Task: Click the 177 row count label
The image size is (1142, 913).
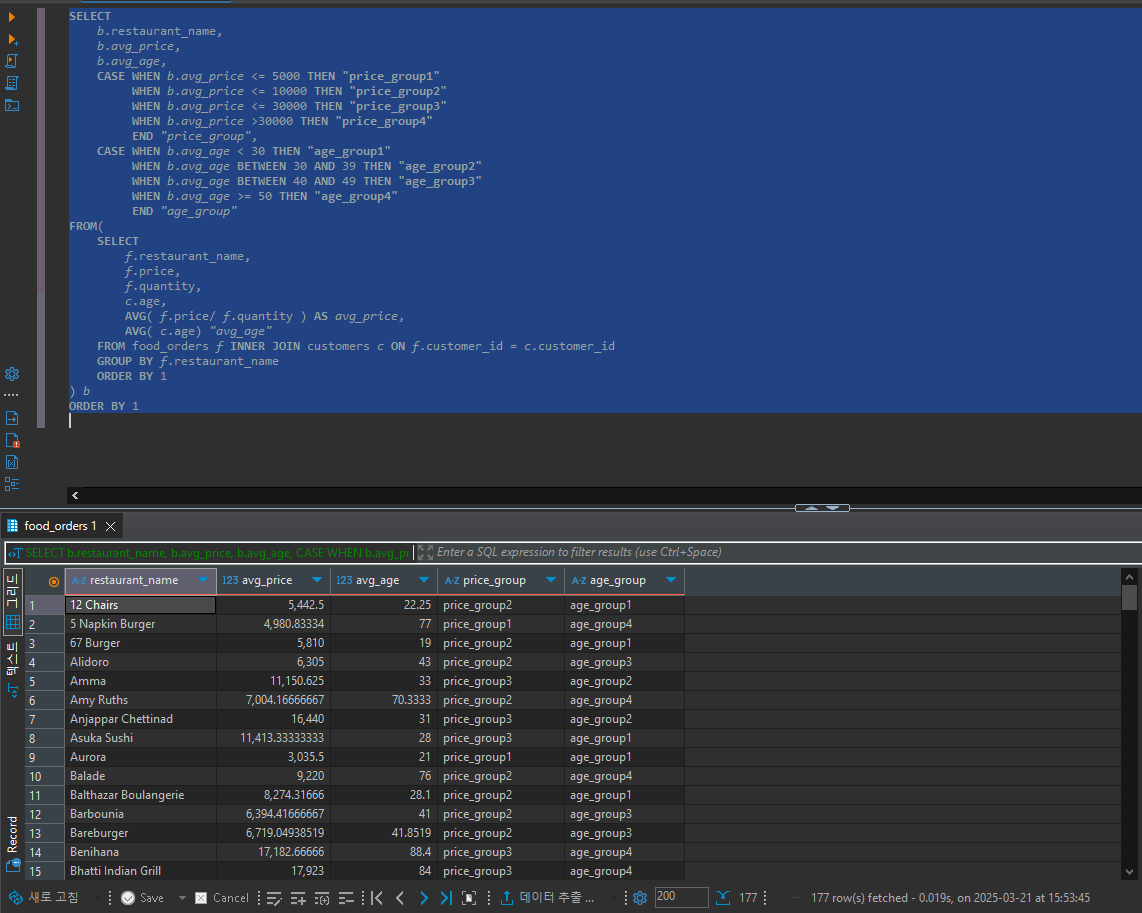Action: tap(748, 898)
